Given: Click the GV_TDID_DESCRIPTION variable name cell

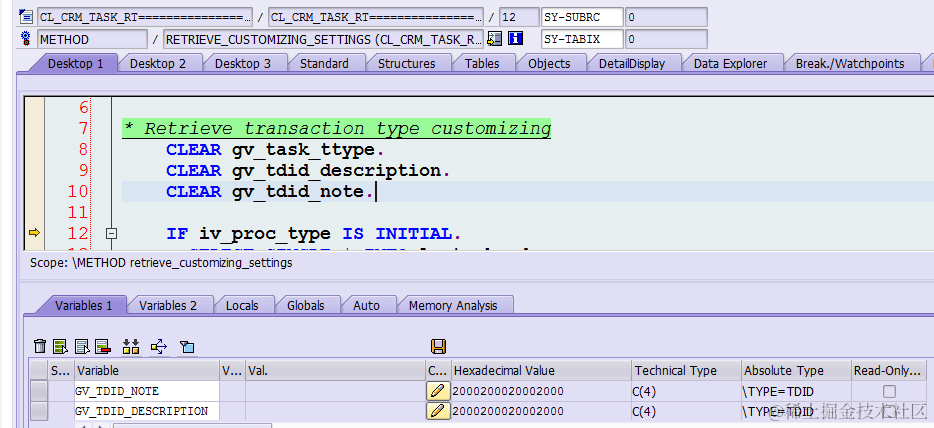Looking at the screenshot, I should point(147,411).
